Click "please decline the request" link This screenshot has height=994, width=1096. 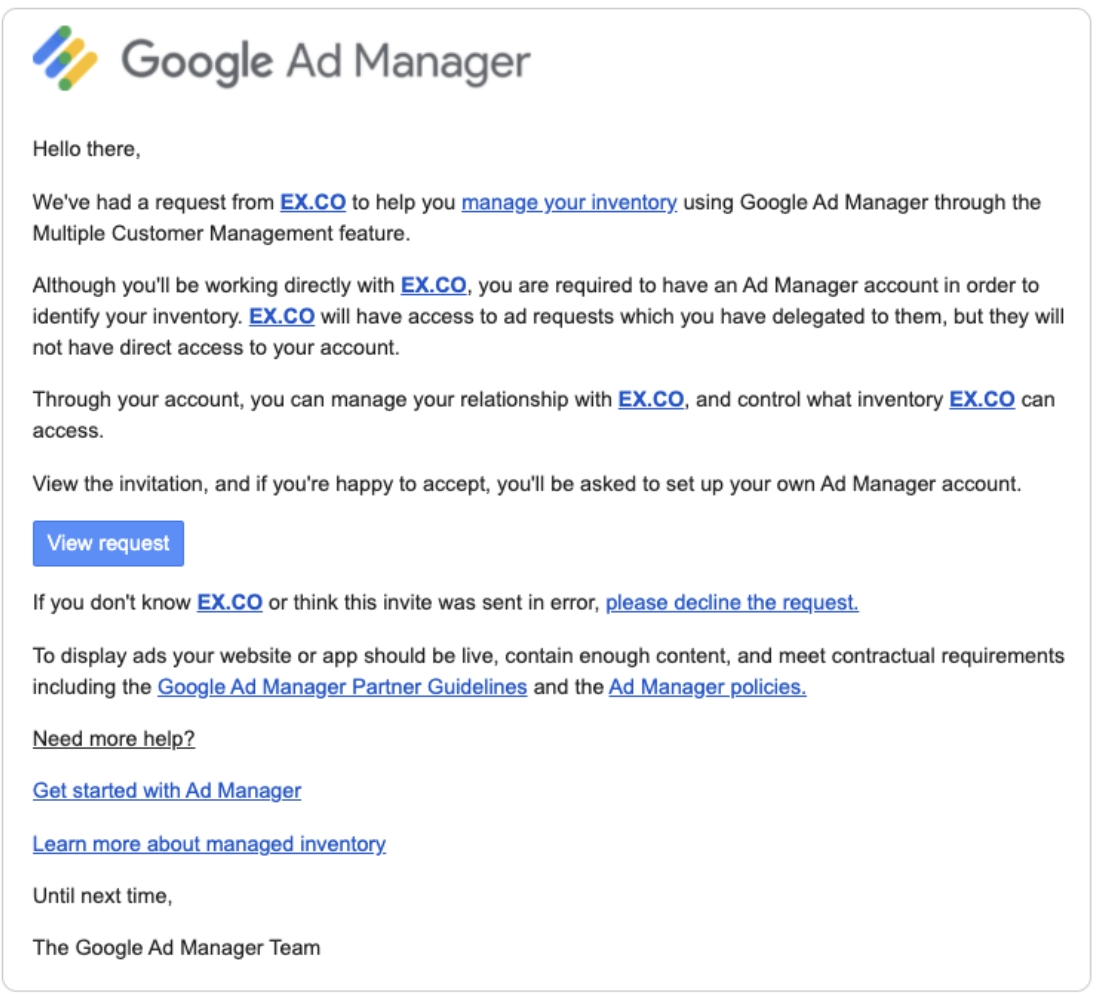pyautogui.click(x=732, y=603)
